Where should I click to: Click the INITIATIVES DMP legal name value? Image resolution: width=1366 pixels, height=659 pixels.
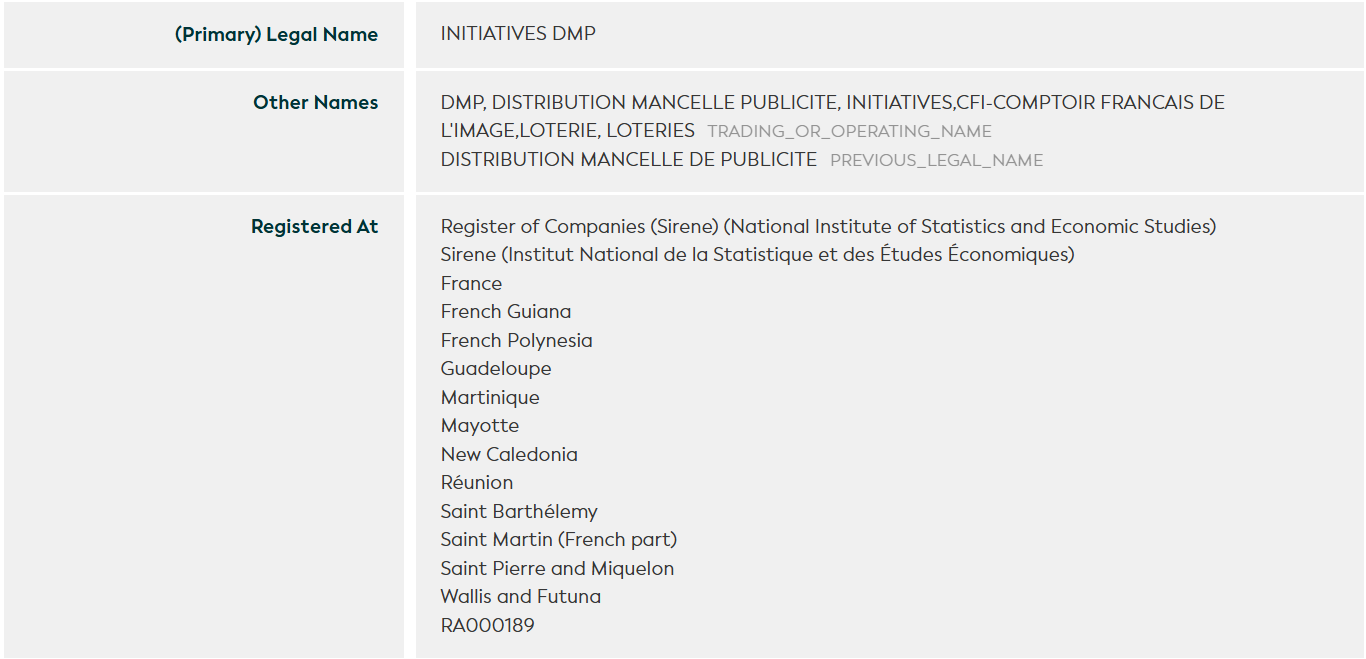[x=518, y=33]
